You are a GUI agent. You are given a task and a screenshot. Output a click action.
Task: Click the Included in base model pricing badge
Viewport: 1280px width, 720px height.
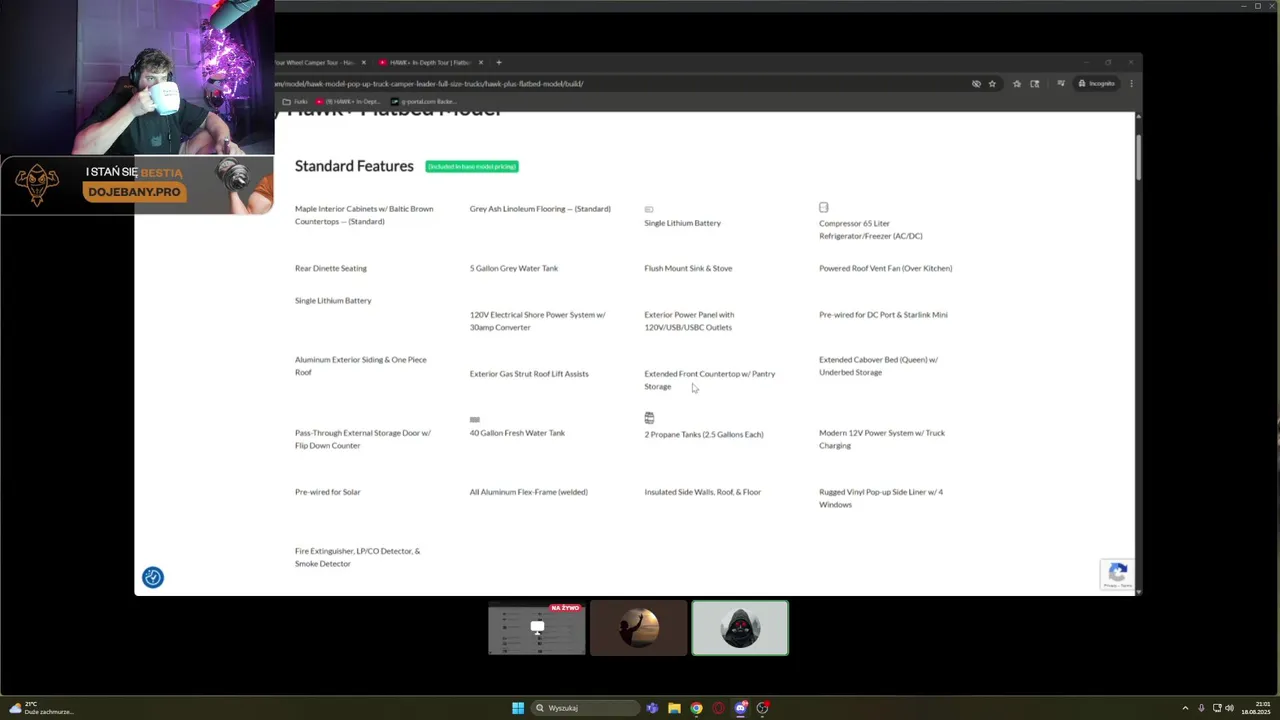(472, 166)
